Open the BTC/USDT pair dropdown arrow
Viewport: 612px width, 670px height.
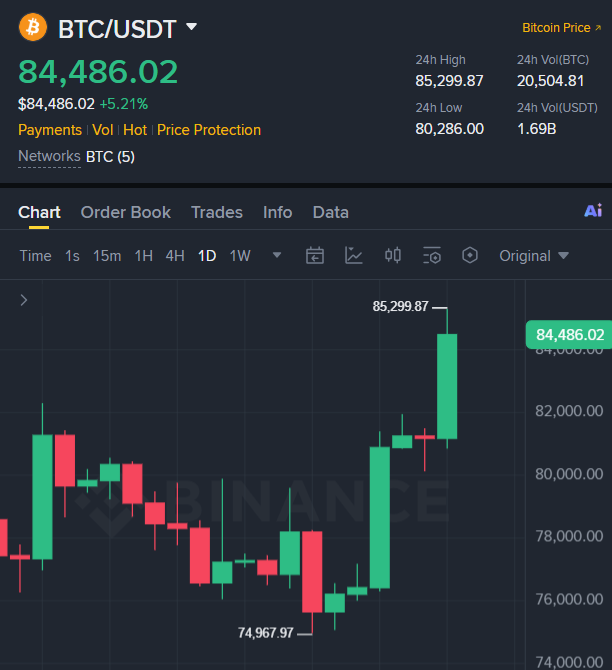191,27
